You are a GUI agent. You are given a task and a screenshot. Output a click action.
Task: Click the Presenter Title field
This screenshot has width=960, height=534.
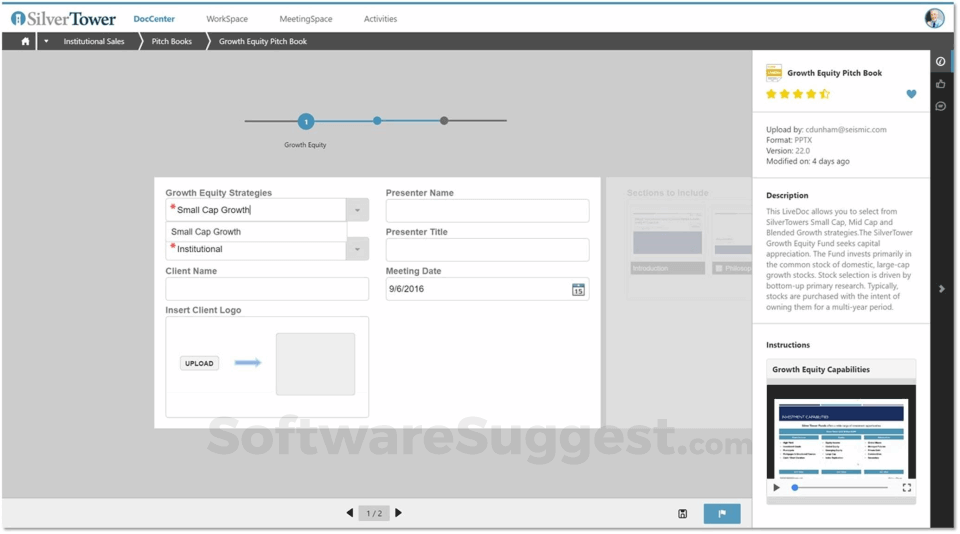487,250
